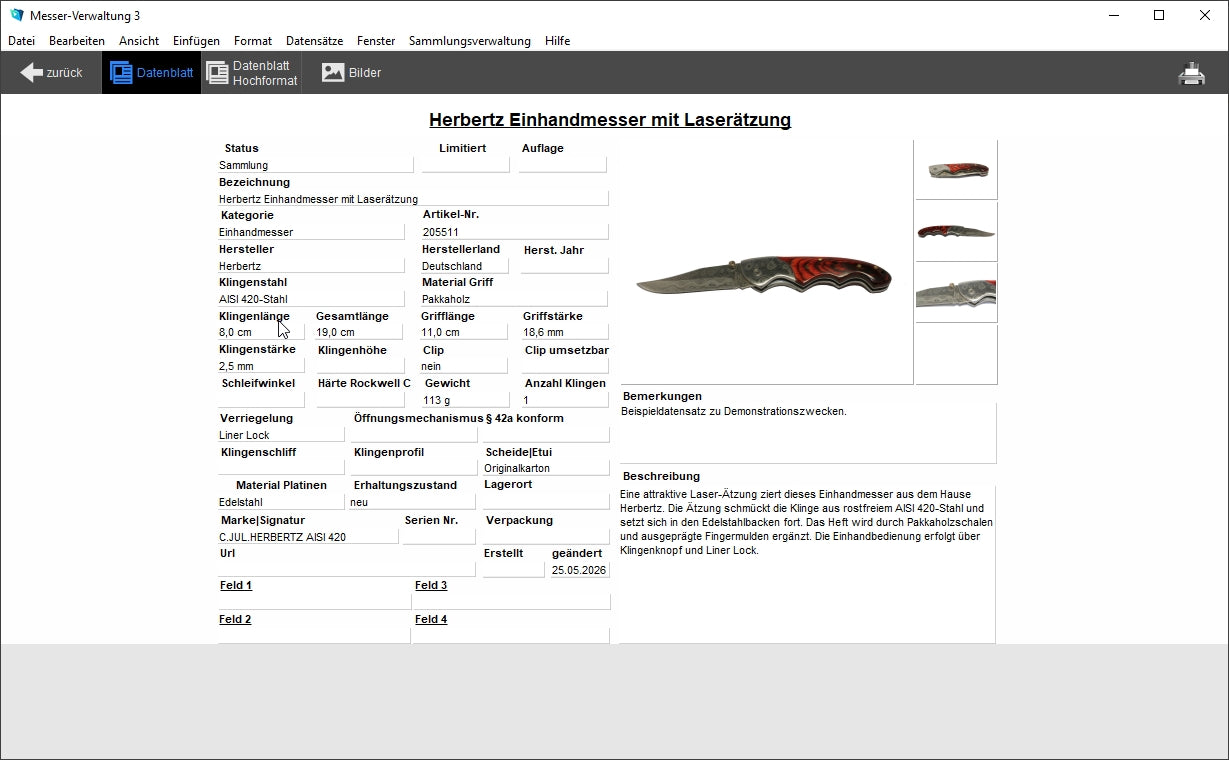1229x760 pixels.
Task: Click the Scheide|Etui field showing Originalkarton
Action: tap(546, 467)
